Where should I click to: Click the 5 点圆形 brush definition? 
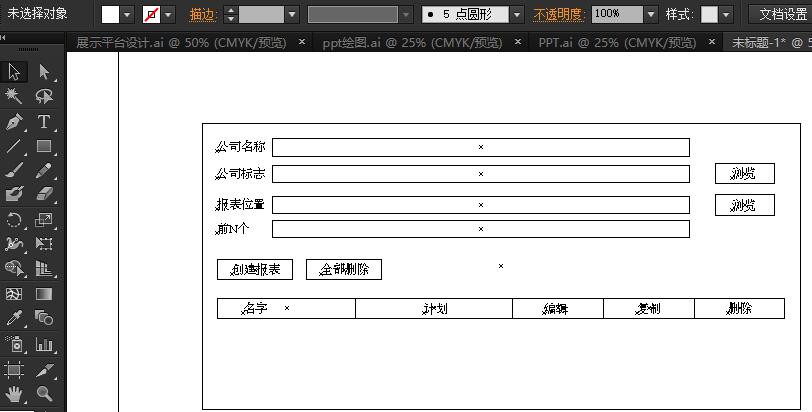[465, 14]
